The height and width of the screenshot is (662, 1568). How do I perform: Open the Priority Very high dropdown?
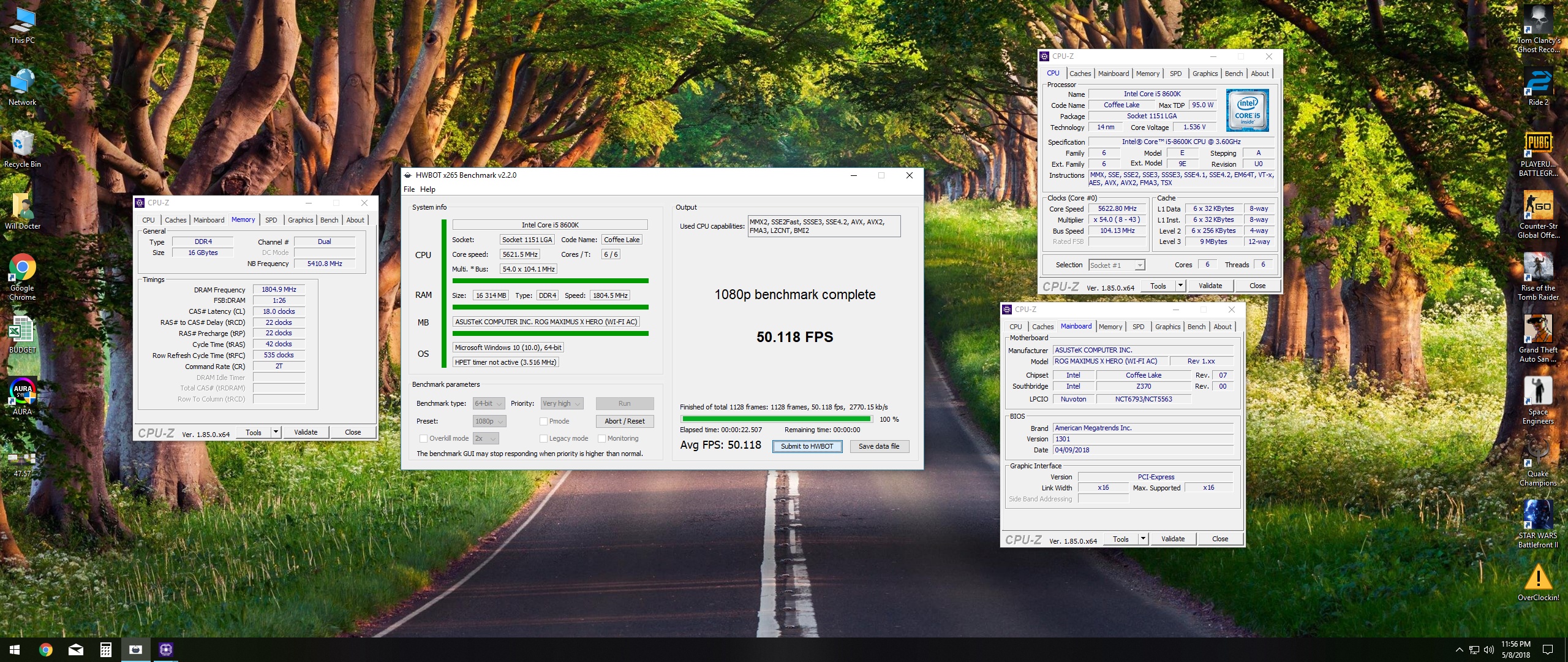point(562,403)
